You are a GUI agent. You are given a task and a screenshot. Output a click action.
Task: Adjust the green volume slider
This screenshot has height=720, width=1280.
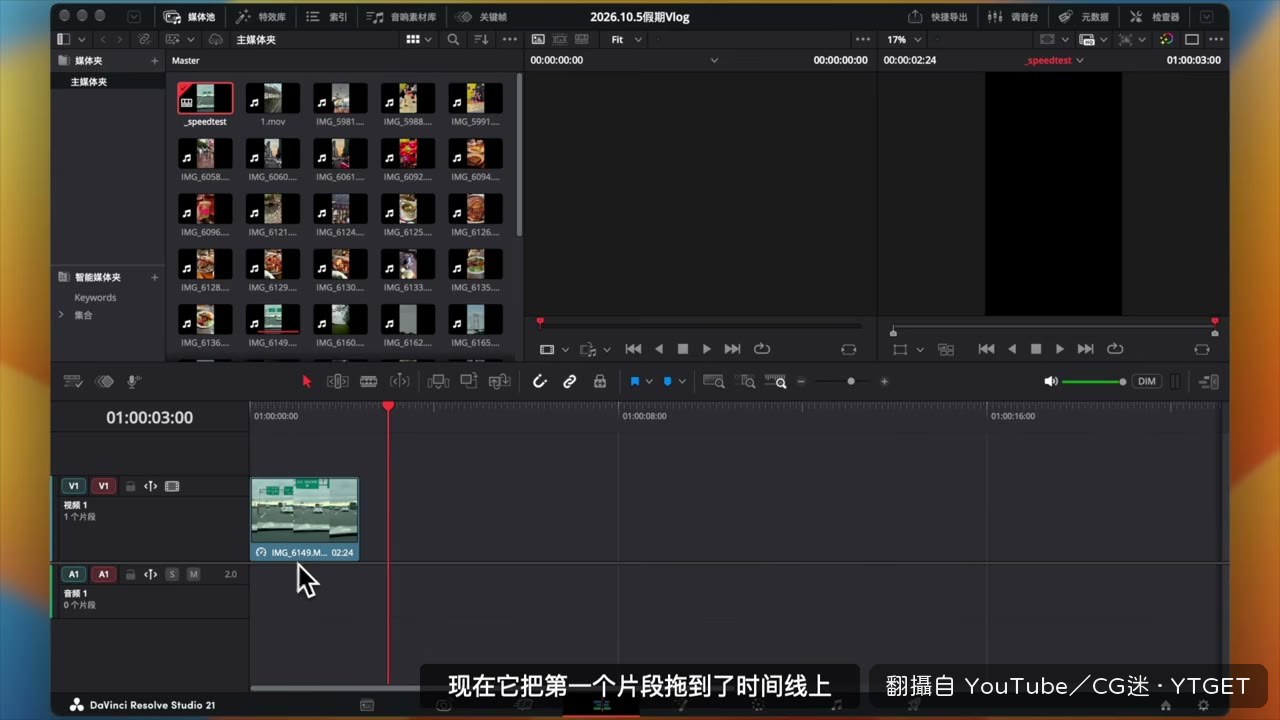tap(1094, 381)
